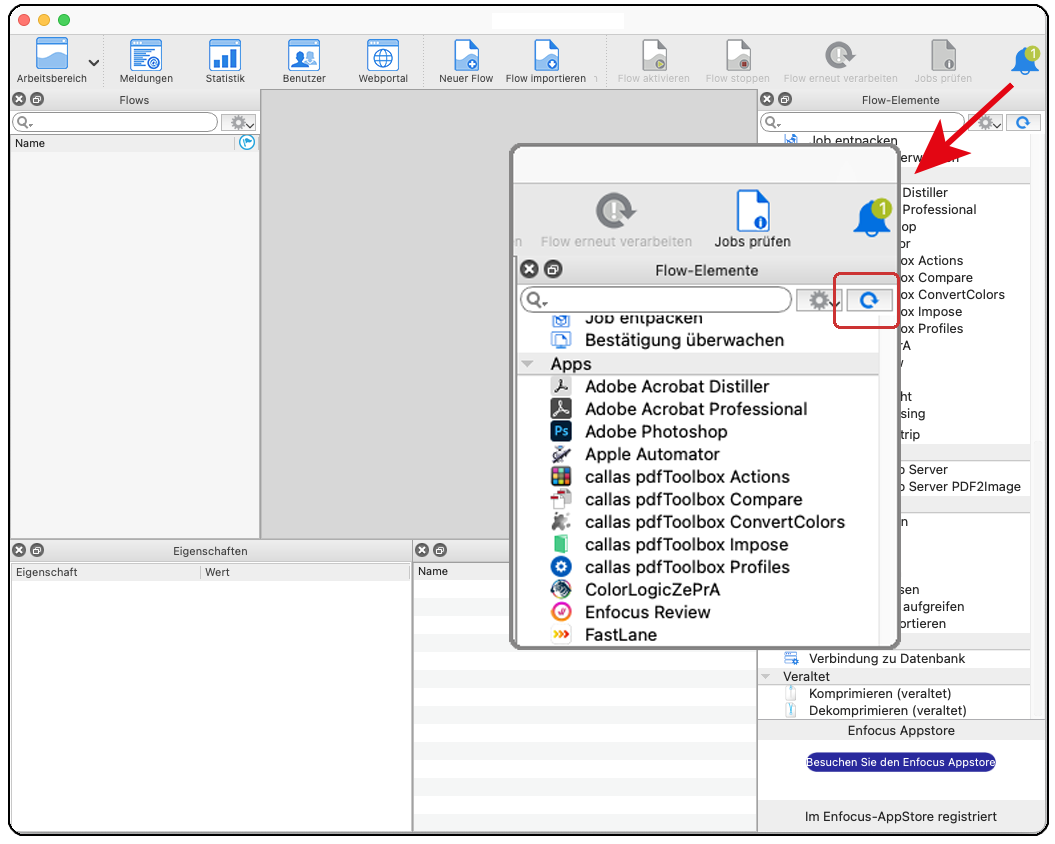Image resolution: width=1055 pixels, height=844 pixels.
Task: Collapse the Veraltet category
Action: (x=766, y=676)
